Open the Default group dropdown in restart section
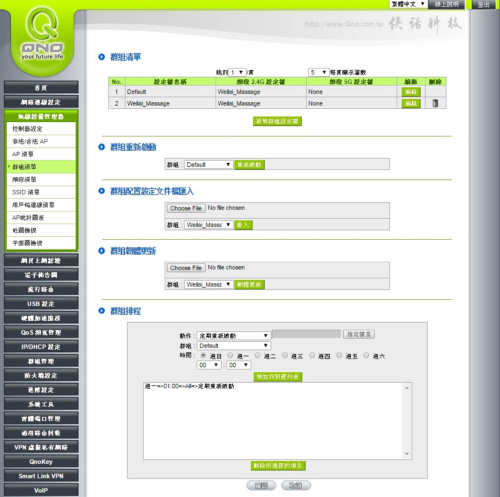 [208, 165]
